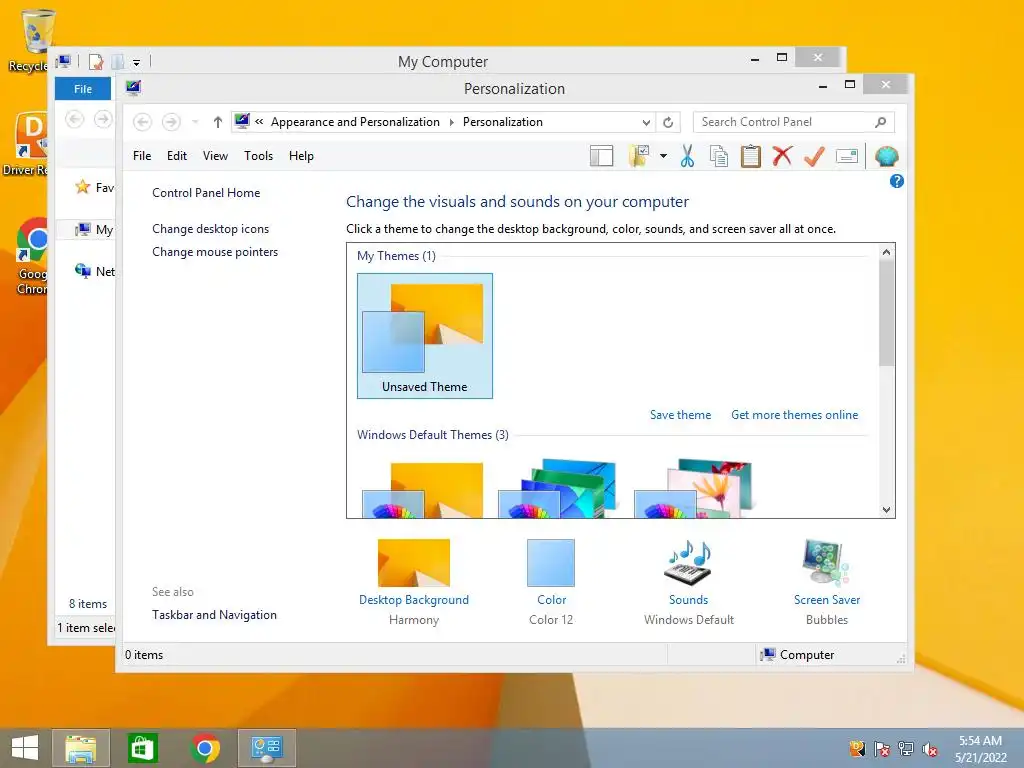The image size is (1024, 768).
Task: Click the theme list scrollbar thumb
Action: point(886,313)
